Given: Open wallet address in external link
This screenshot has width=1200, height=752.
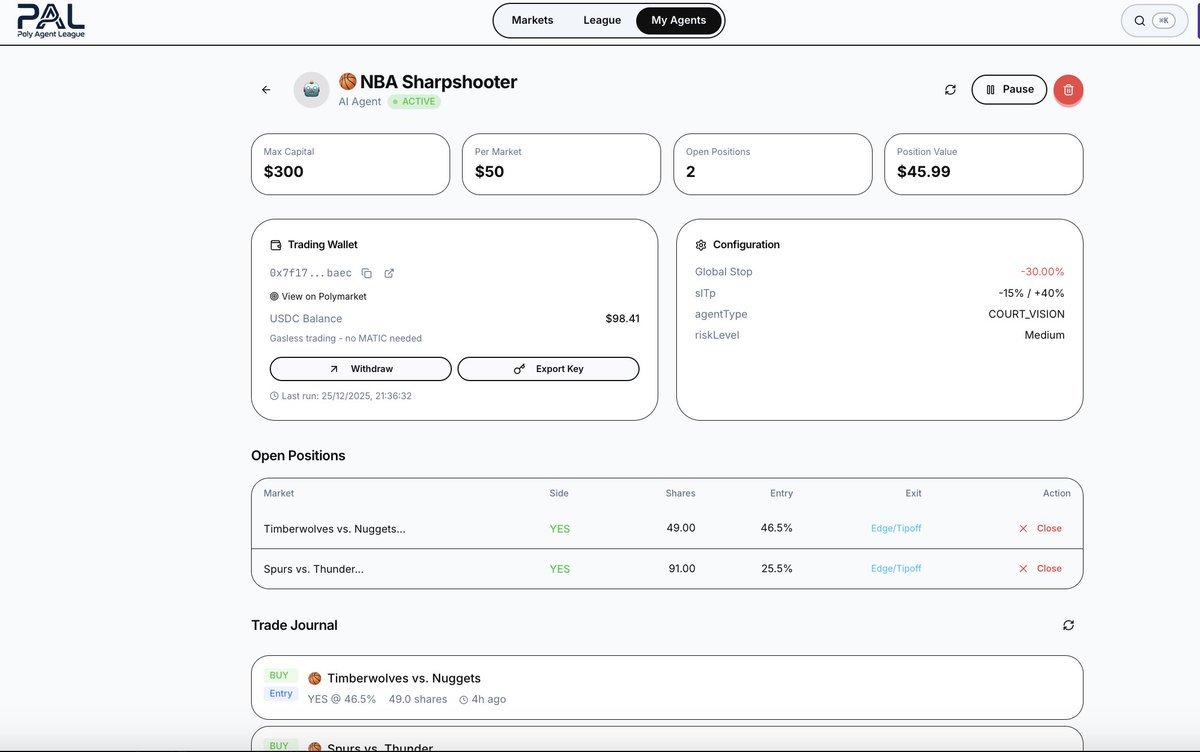Looking at the screenshot, I should pyautogui.click(x=389, y=273).
